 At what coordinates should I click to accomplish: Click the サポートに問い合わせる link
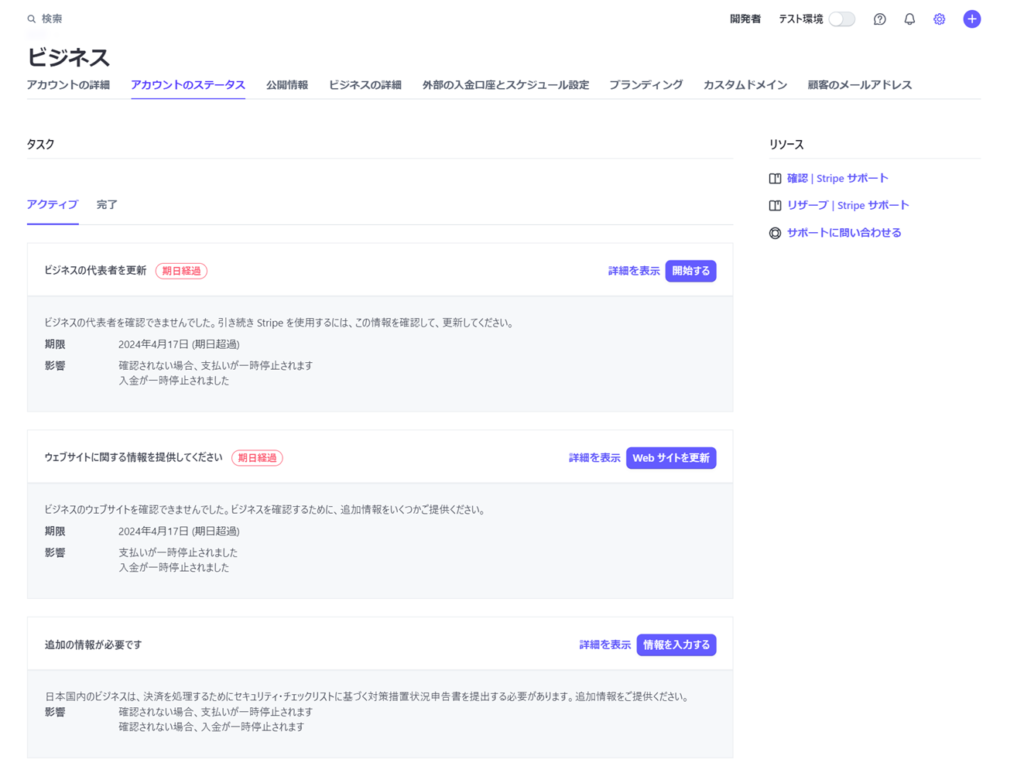click(x=844, y=233)
